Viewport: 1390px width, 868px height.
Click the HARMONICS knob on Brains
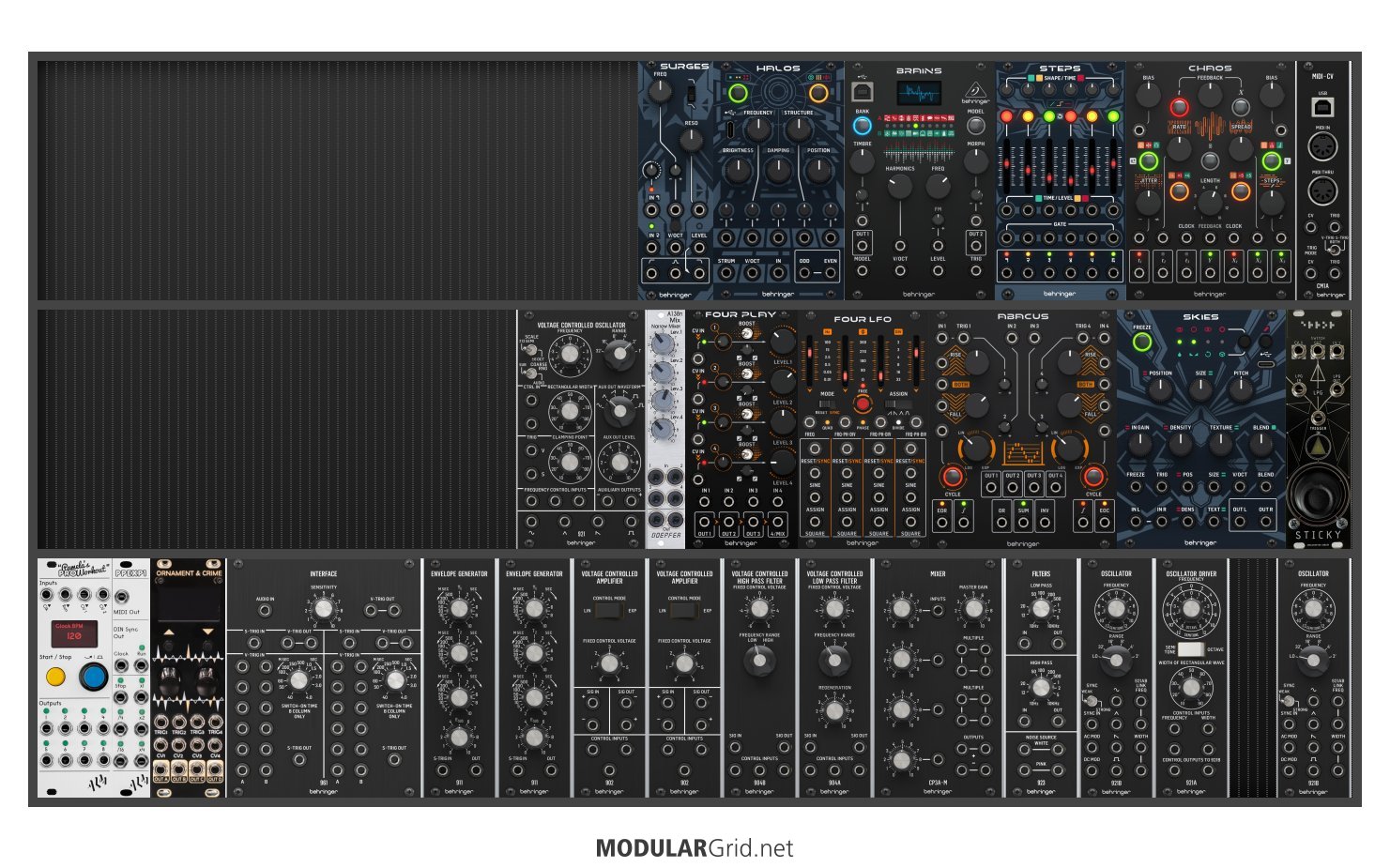tap(900, 186)
